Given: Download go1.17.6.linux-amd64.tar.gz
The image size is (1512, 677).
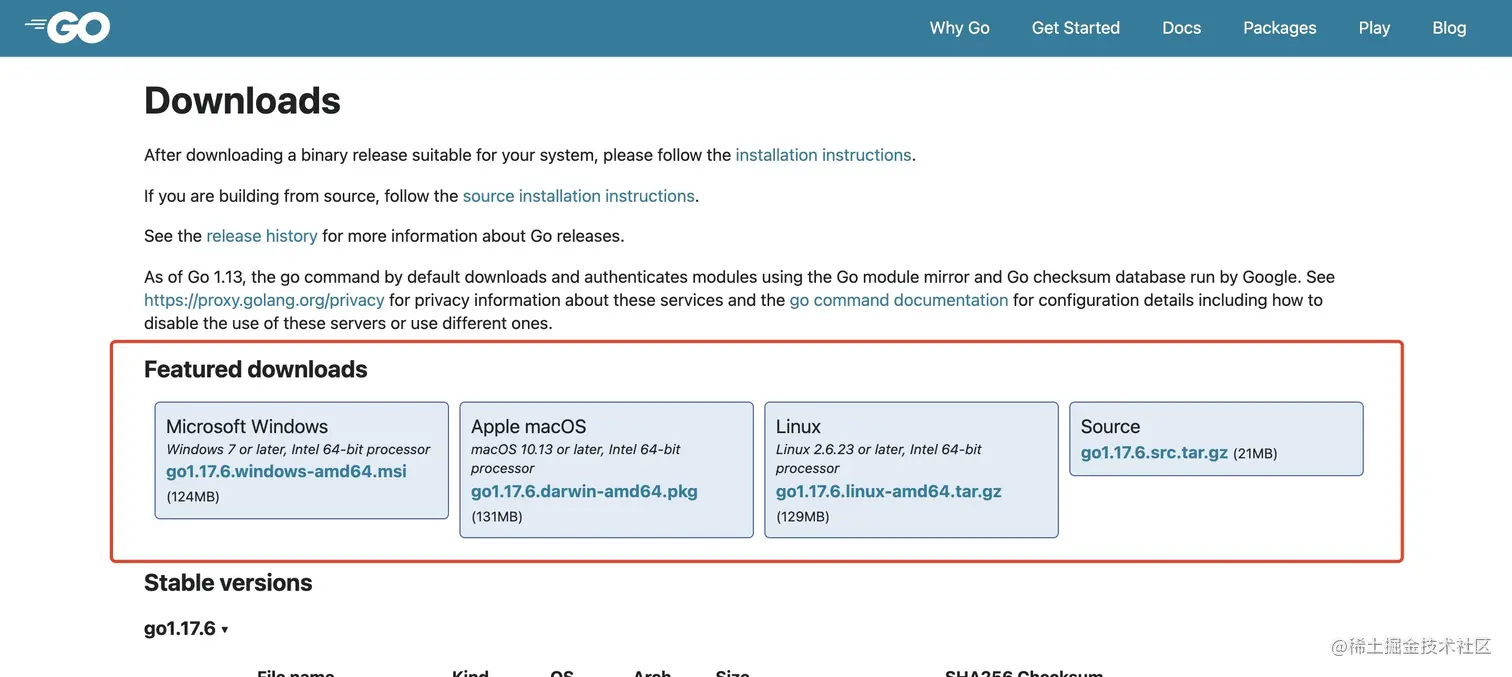Looking at the screenshot, I should (888, 491).
